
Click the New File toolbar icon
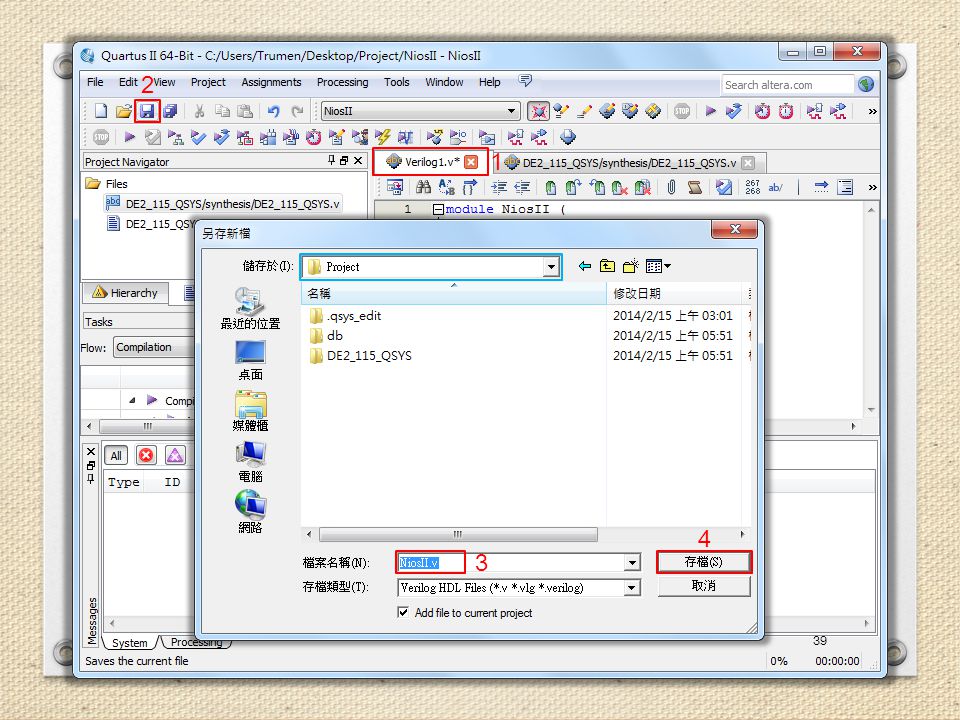101,111
